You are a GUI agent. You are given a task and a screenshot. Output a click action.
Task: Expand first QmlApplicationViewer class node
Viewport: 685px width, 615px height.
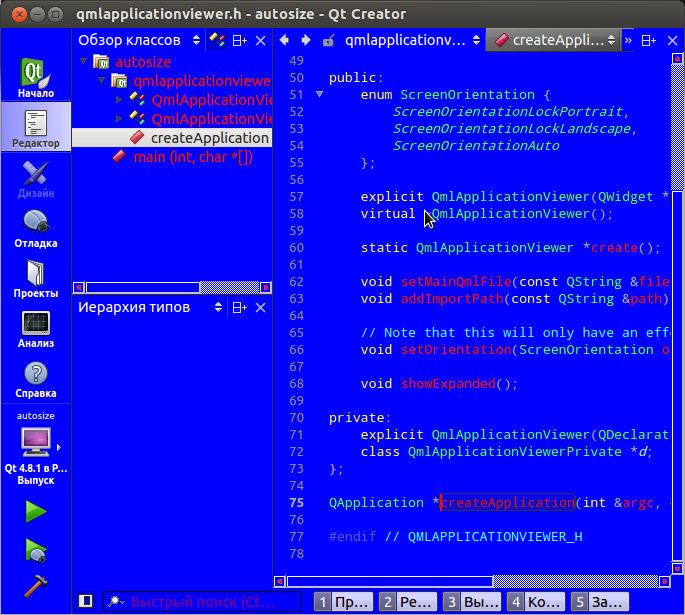point(119,100)
